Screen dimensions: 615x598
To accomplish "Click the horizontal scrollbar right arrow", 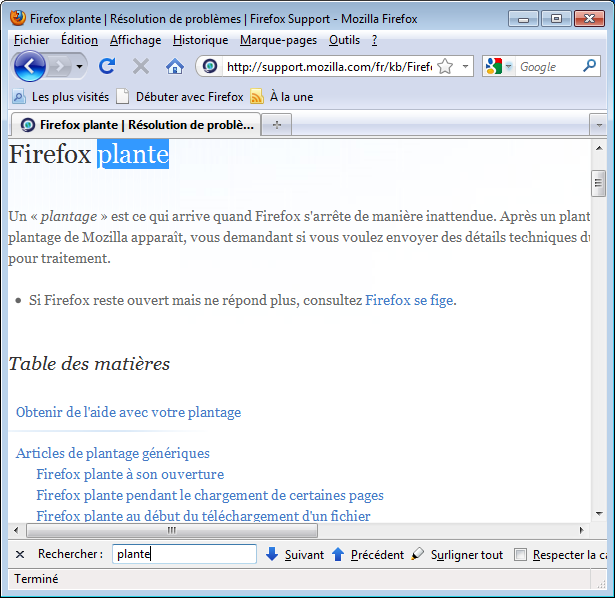I will [x=582, y=531].
